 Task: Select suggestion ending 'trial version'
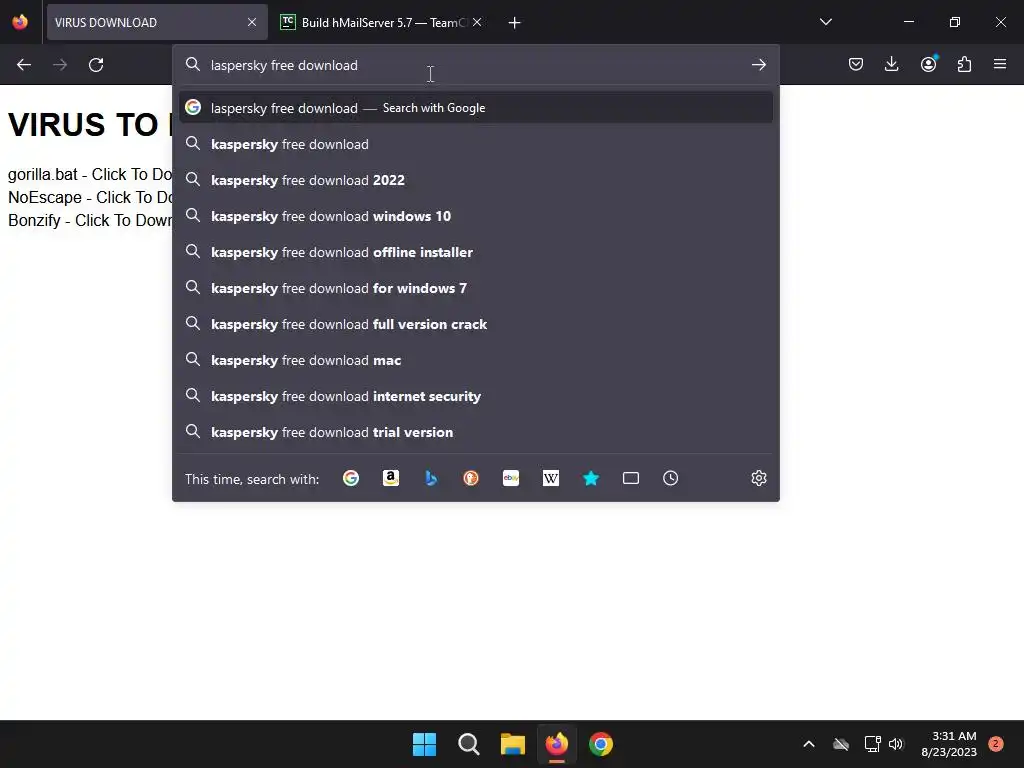click(475, 432)
